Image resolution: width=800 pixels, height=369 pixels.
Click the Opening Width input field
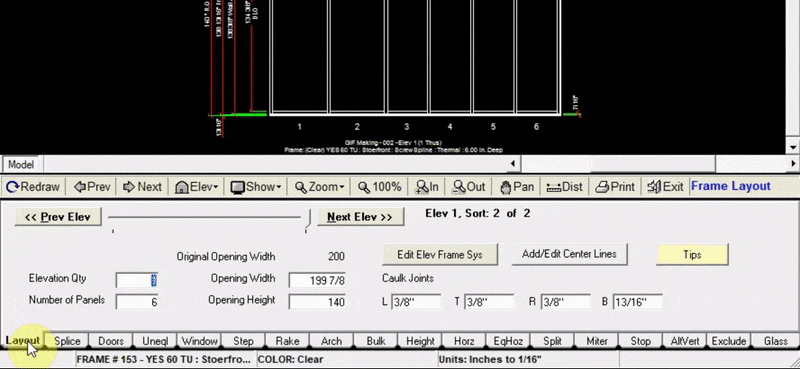[317, 280]
